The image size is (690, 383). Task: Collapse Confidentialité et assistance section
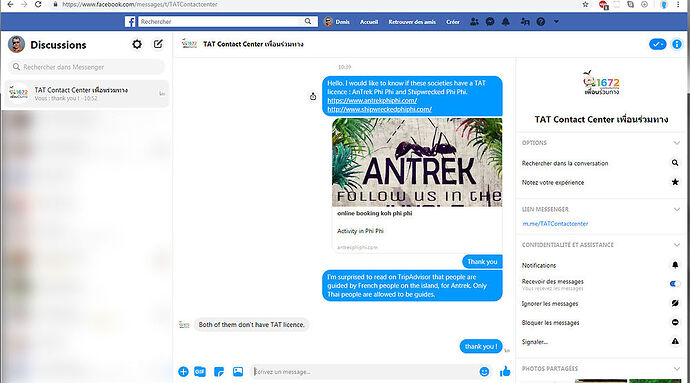pos(676,244)
